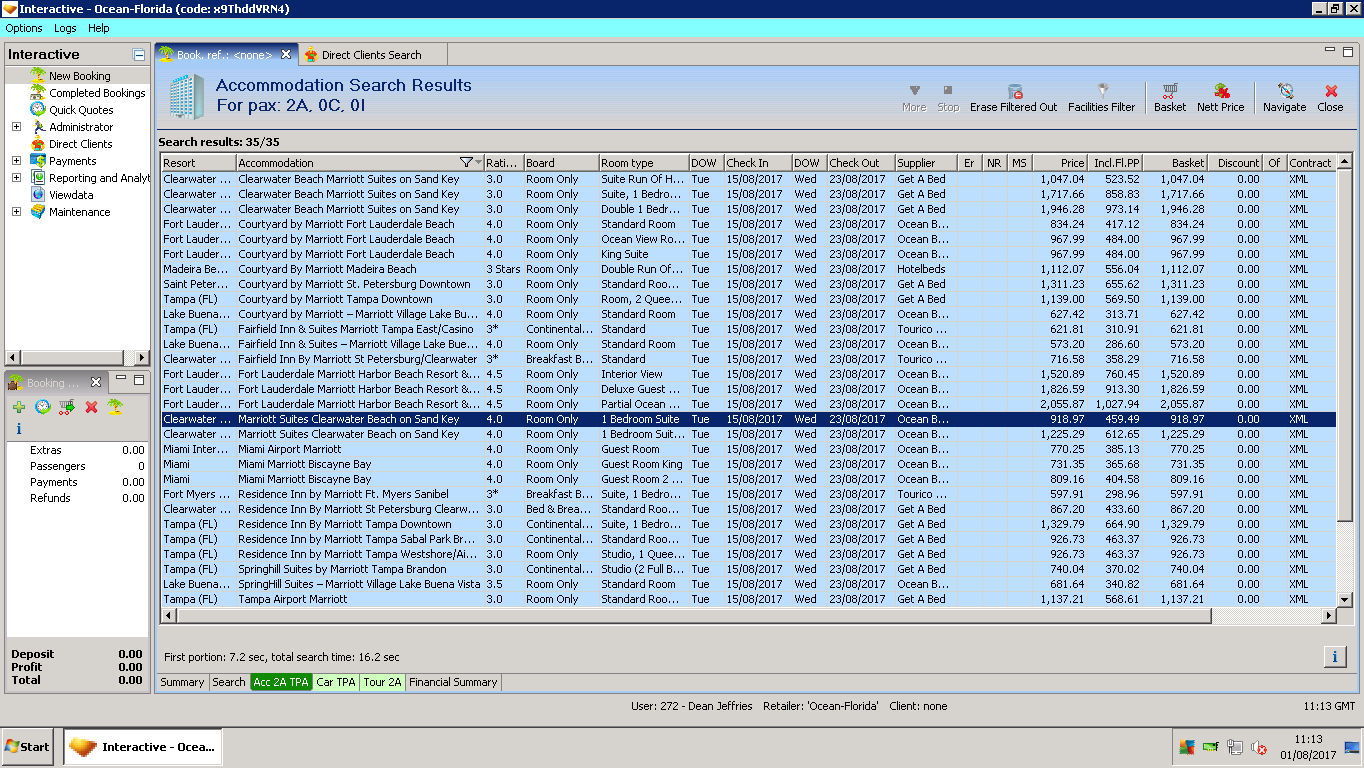Select the Springhill Suites by Marriott Tampa Brandon row
This screenshot has width=1364, height=768.
748,569
